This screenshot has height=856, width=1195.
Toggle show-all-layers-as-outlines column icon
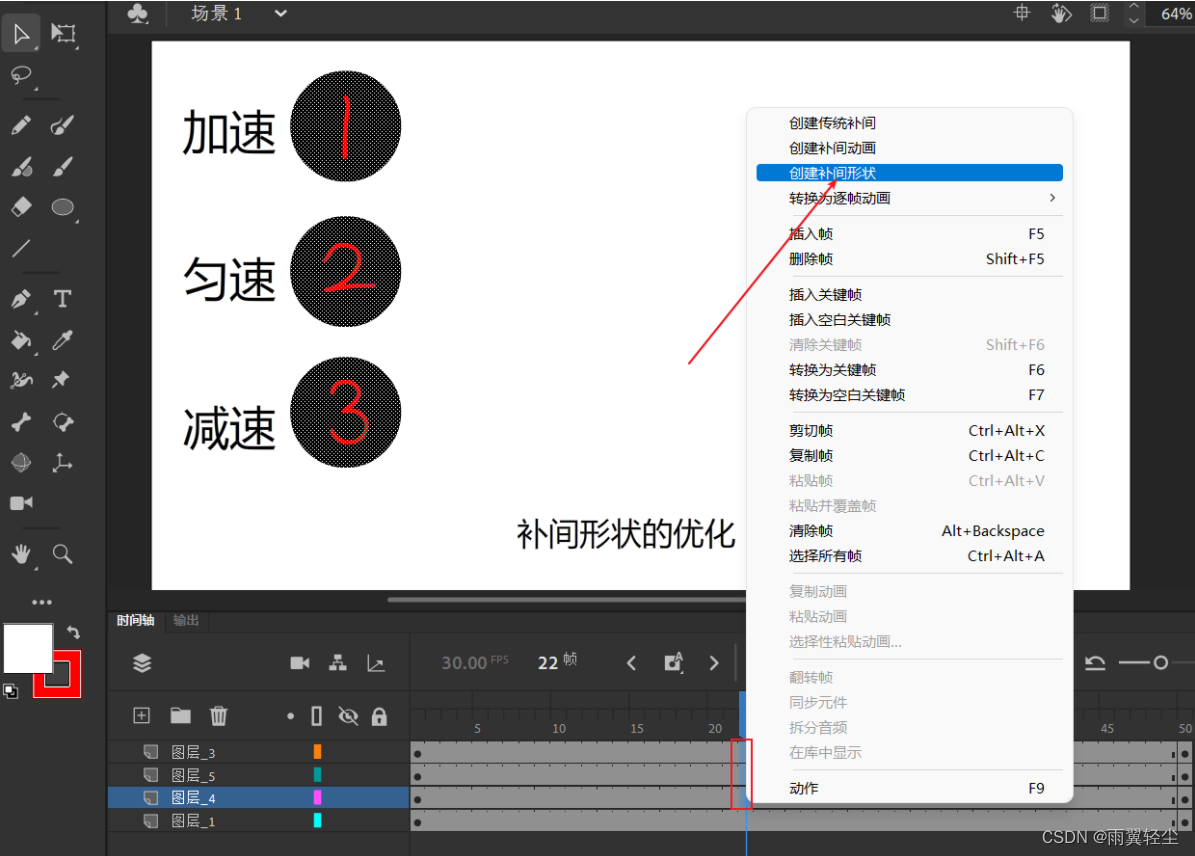pos(316,716)
